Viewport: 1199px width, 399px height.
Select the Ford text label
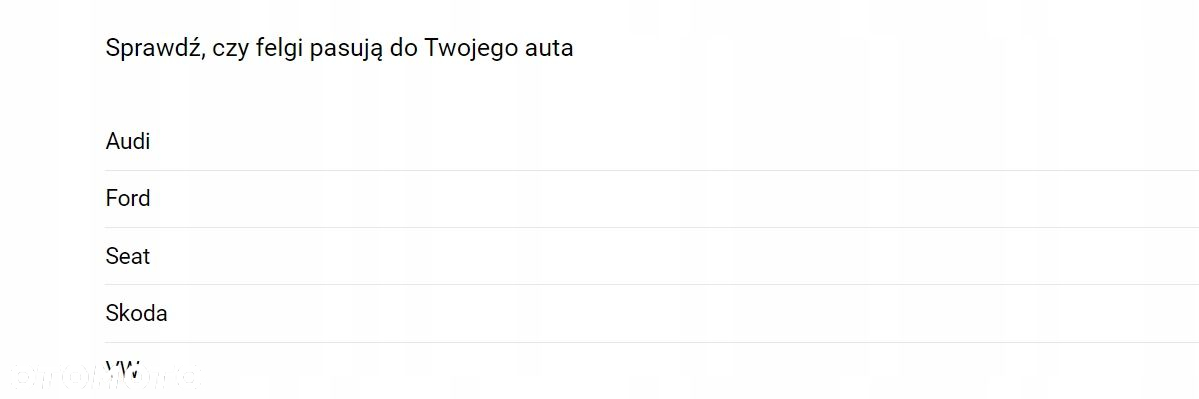128,199
